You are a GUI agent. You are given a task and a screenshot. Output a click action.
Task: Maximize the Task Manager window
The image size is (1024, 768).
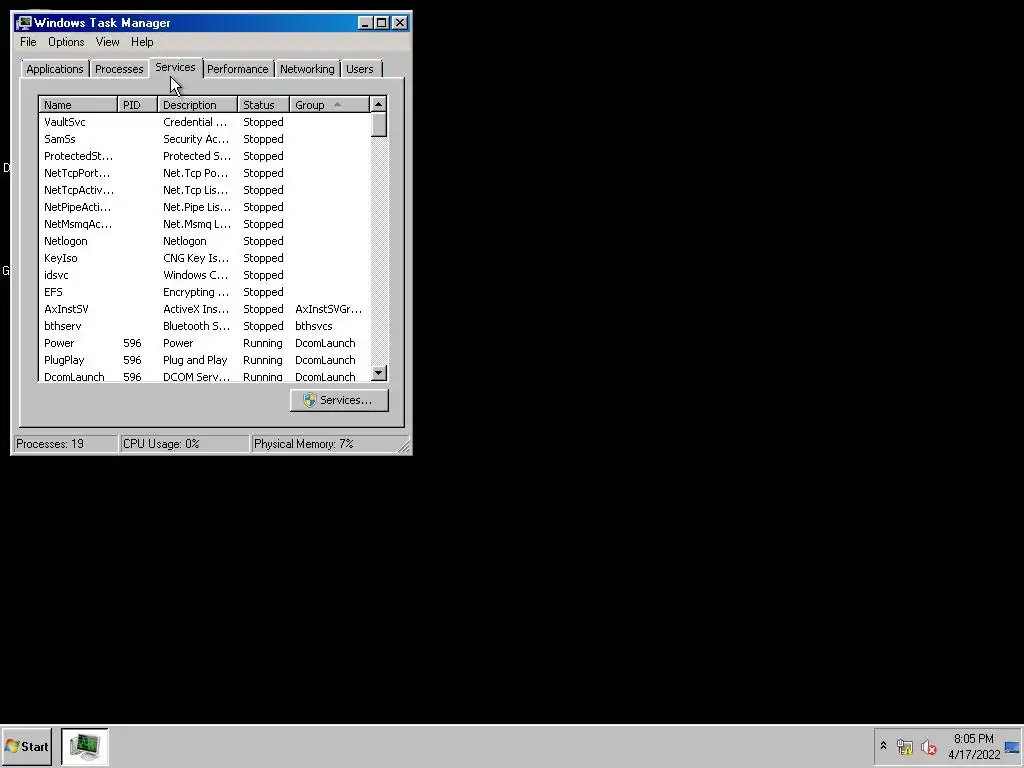[x=381, y=23]
